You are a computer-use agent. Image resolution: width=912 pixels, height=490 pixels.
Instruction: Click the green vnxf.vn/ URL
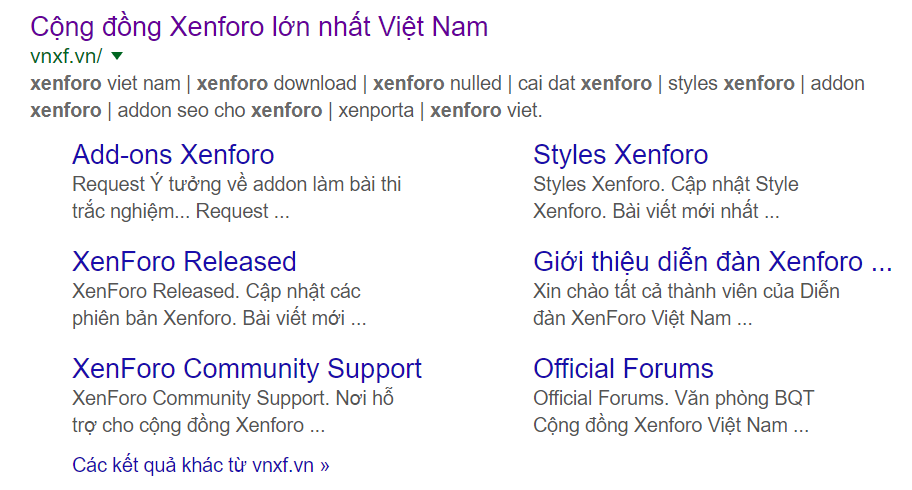point(66,56)
